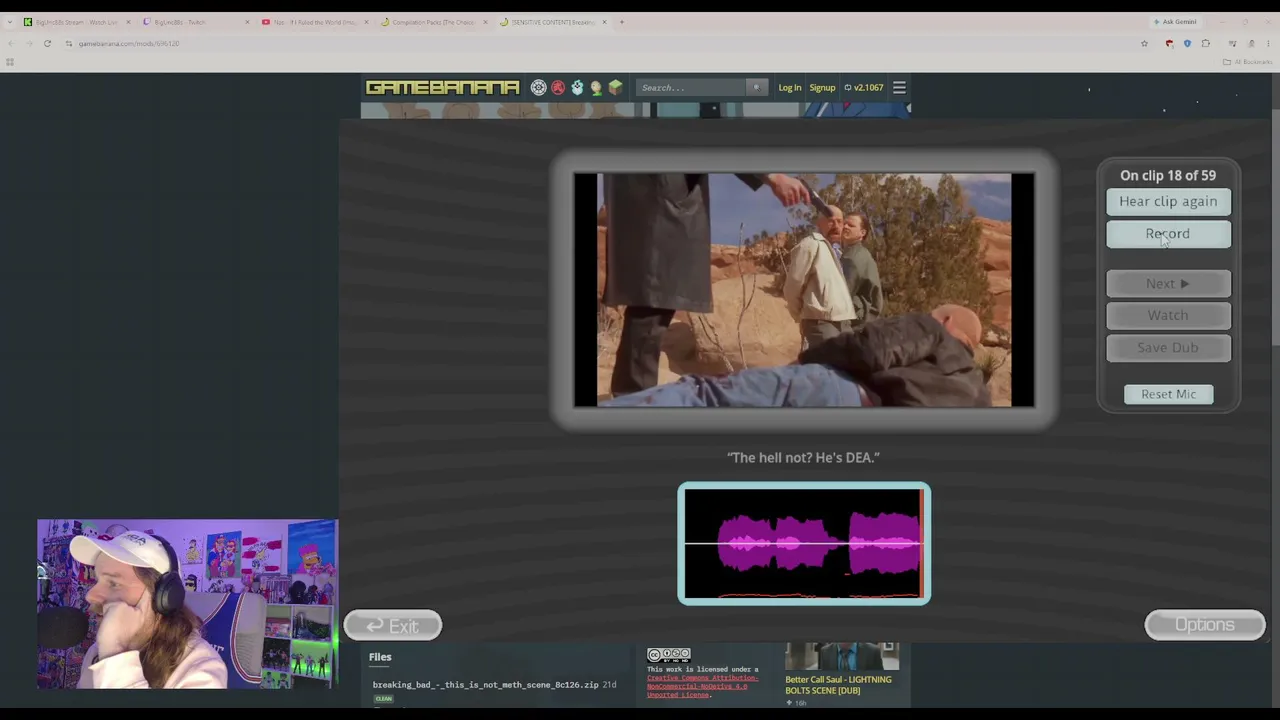The width and height of the screenshot is (1280, 720).
Task: Click the Files heading
Action: coord(380,657)
